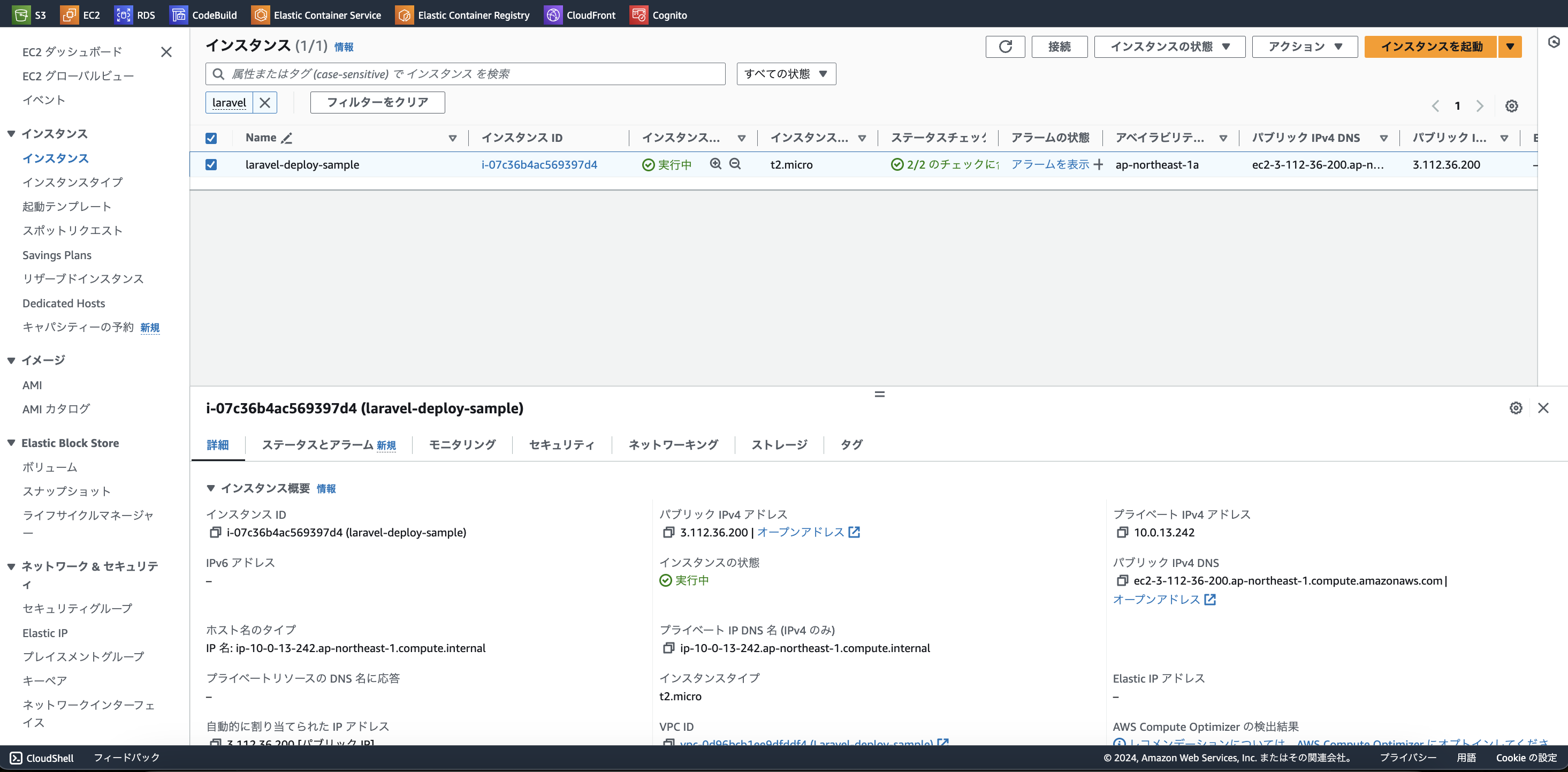Viewport: 1568px width, 772px height.
Task: Click the refresh instances icon button
Action: coord(1005,47)
